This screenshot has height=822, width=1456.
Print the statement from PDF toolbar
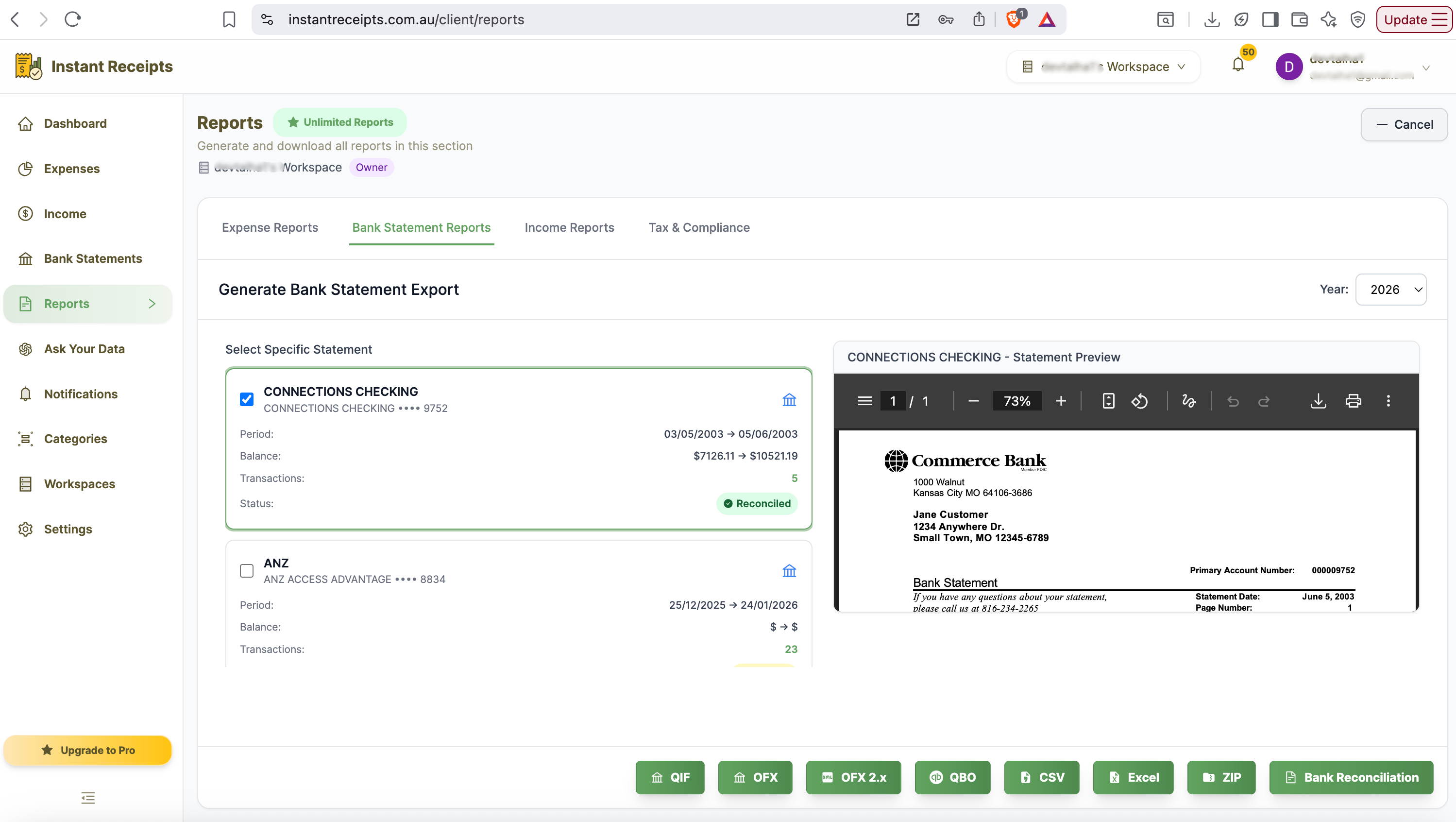[x=1353, y=401]
